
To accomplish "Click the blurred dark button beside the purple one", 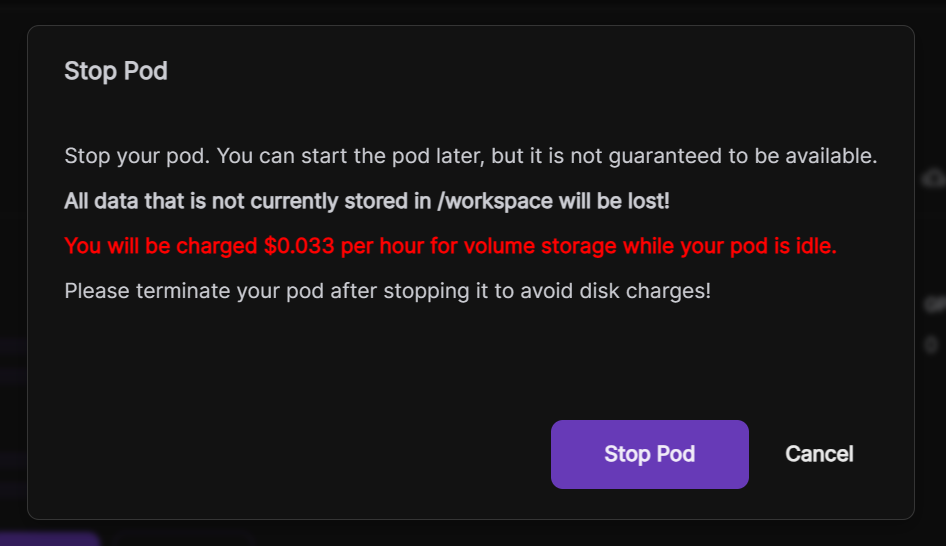I will click(x=180, y=539).
